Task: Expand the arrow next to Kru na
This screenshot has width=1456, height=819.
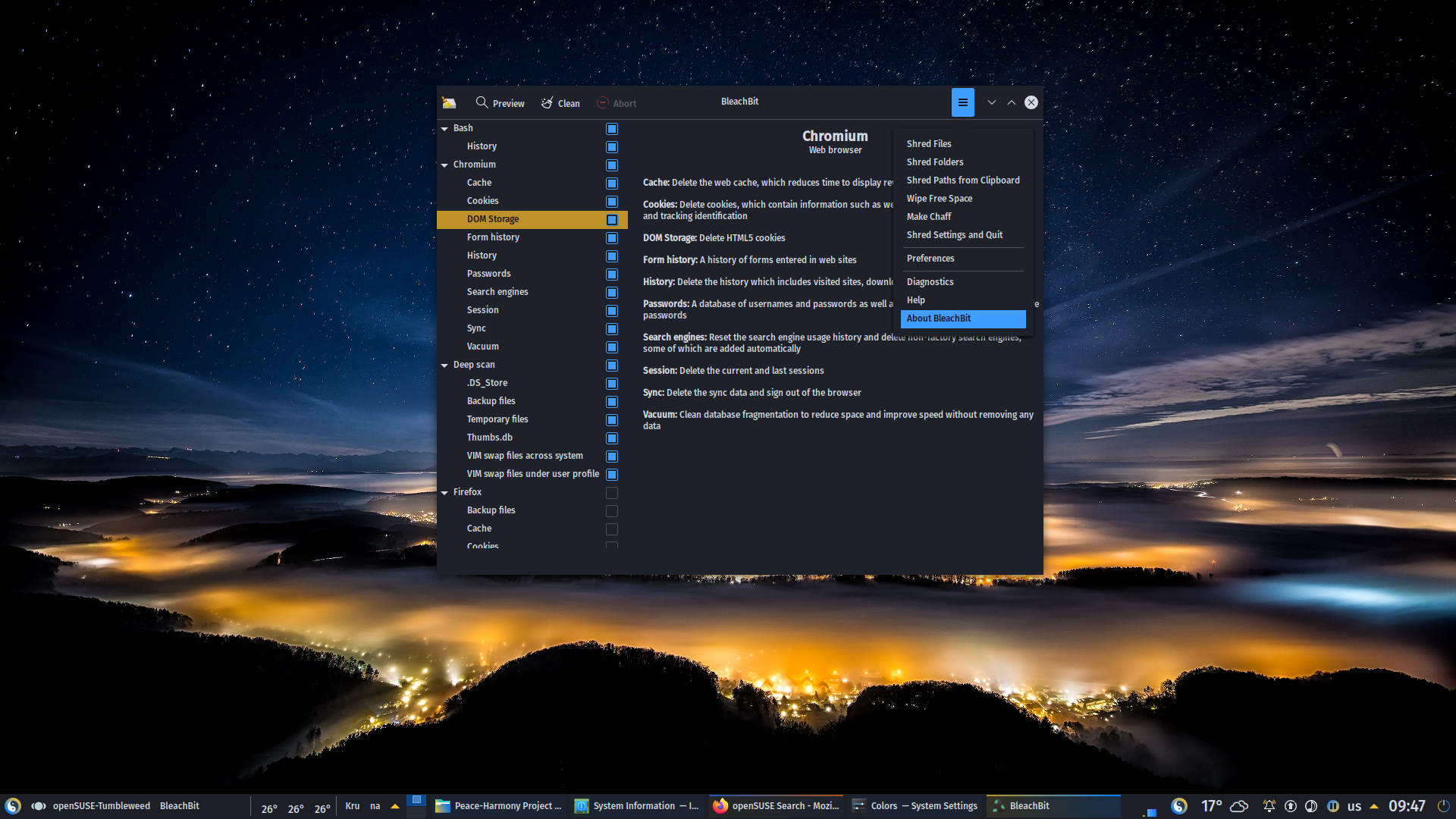Action: click(395, 806)
